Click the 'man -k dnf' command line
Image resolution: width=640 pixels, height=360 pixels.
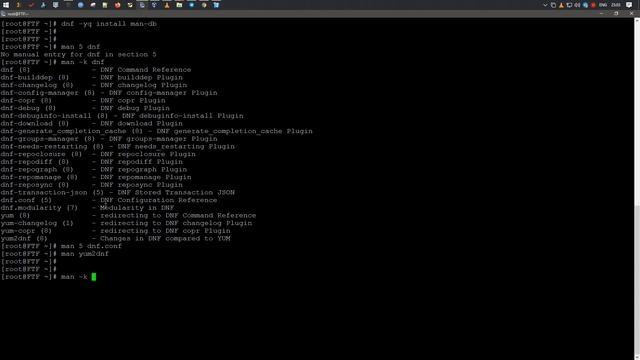[x=52, y=62]
